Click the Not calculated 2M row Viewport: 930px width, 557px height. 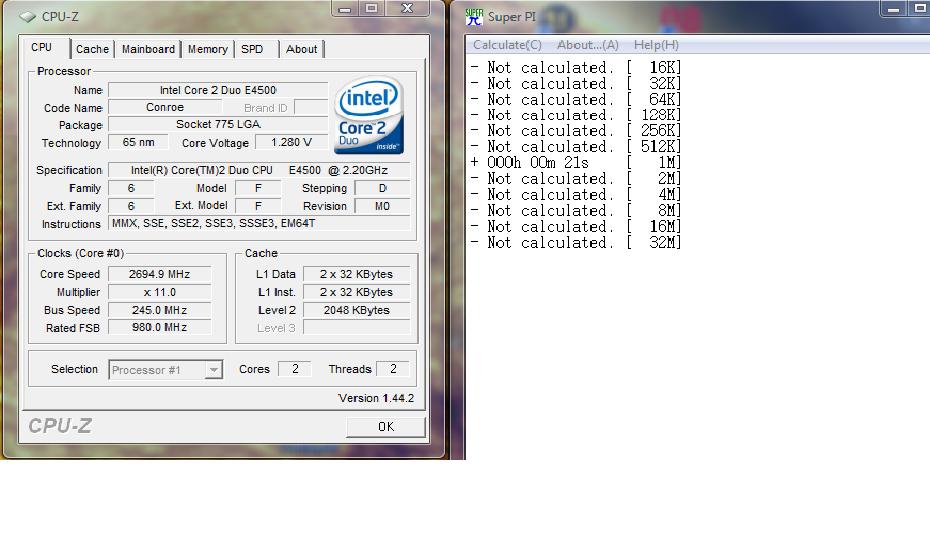[576, 179]
